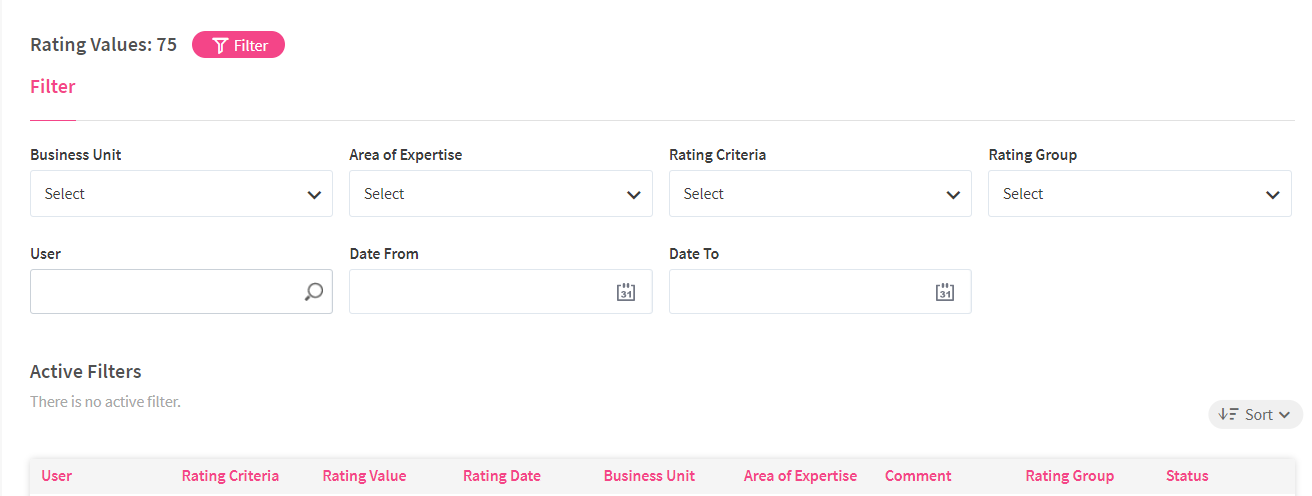The width and height of the screenshot is (1312, 496).
Task: Open the Sort options menu
Action: coord(1256,414)
